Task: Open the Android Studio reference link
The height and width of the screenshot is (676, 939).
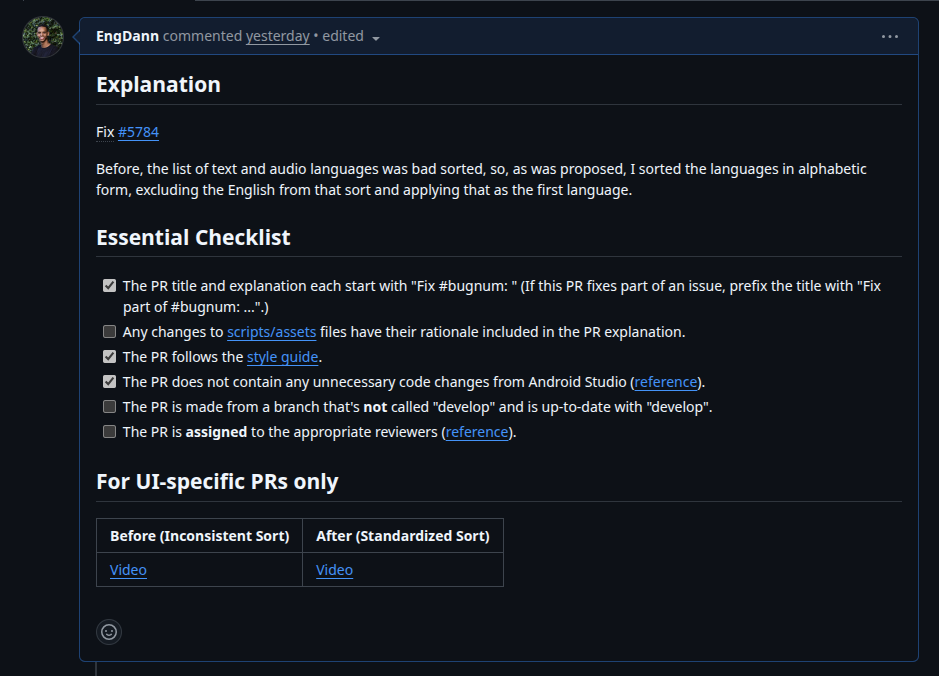Action: pyautogui.click(x=666, y=382)
